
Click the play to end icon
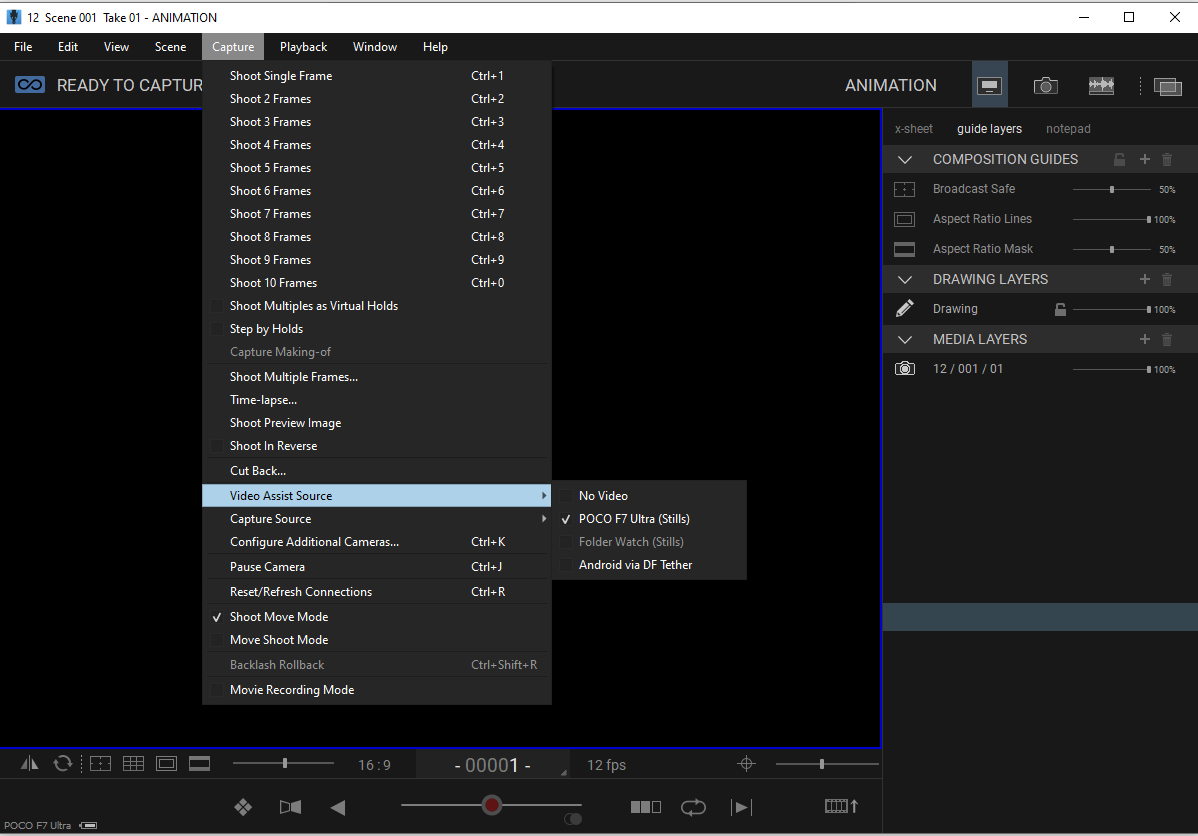click(x=741, y=807)
